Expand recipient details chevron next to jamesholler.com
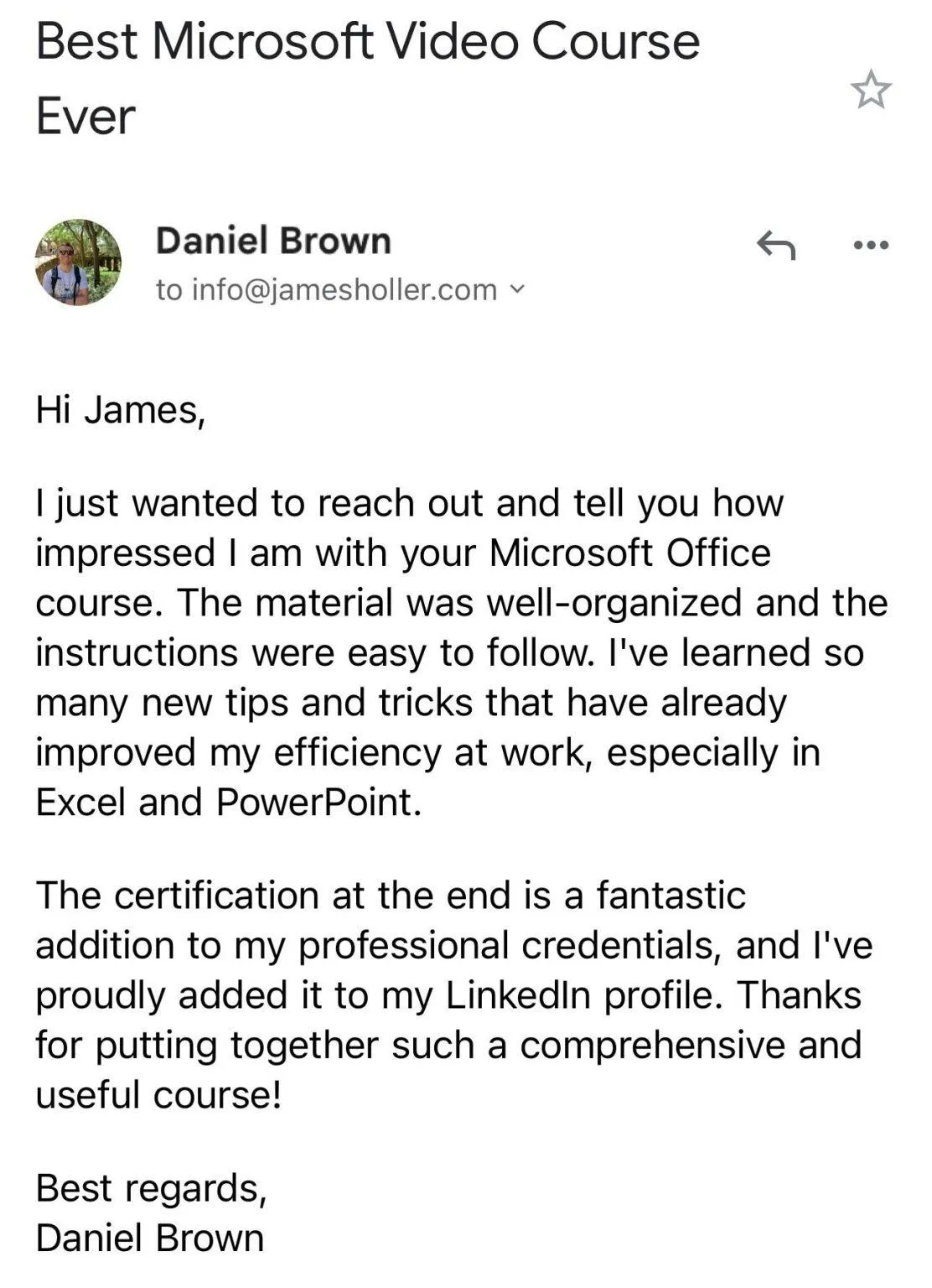 click(517, 289)
